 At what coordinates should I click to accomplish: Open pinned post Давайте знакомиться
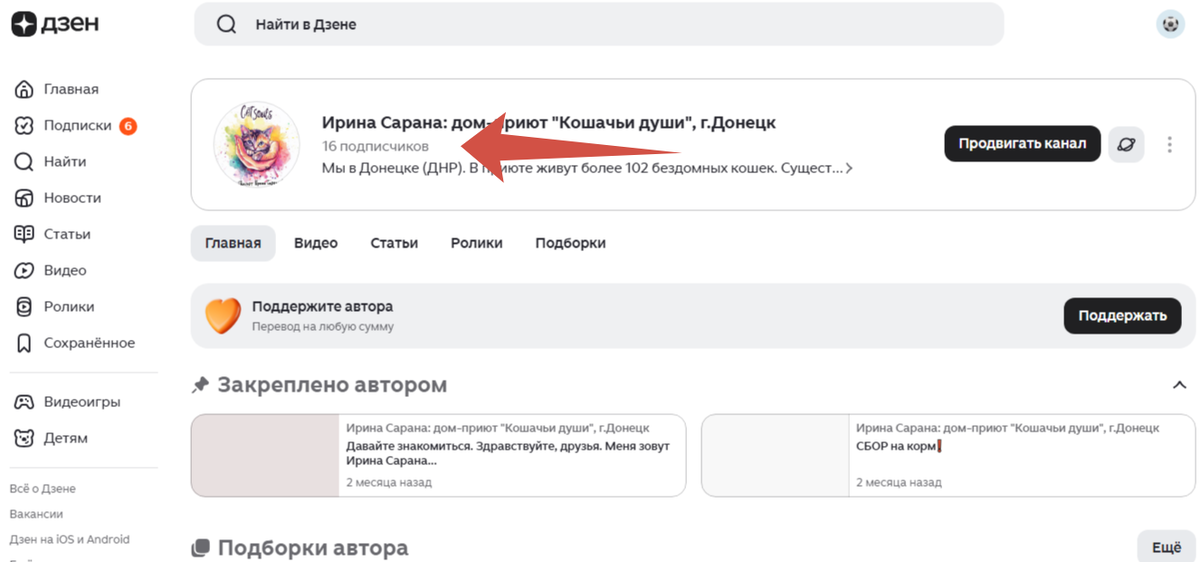[x=438, y=456]
